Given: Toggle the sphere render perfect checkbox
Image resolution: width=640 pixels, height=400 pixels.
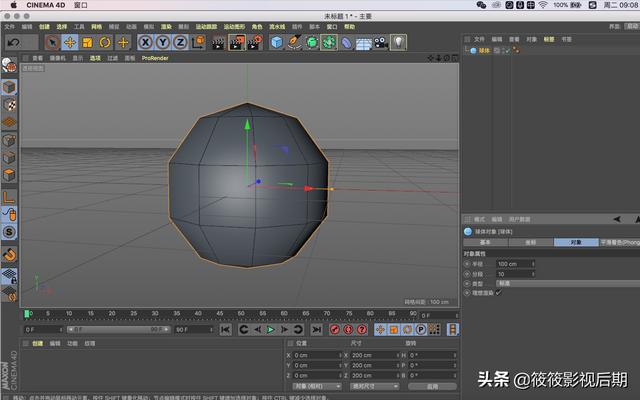Looking at the screenshot, I should [x=498, y=293].
